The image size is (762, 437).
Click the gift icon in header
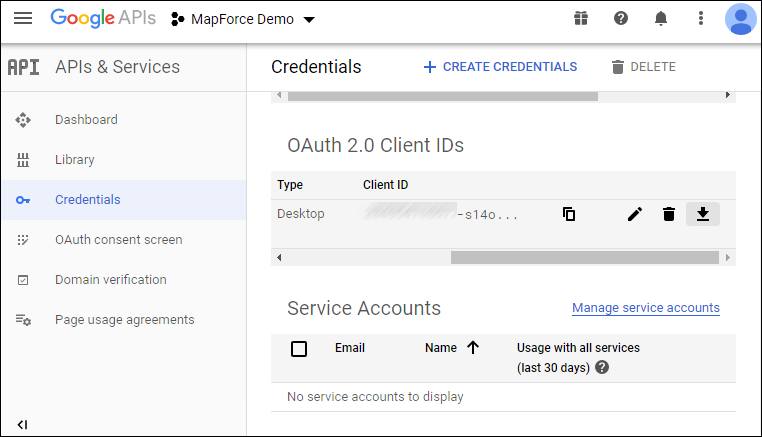pos(581,19)
